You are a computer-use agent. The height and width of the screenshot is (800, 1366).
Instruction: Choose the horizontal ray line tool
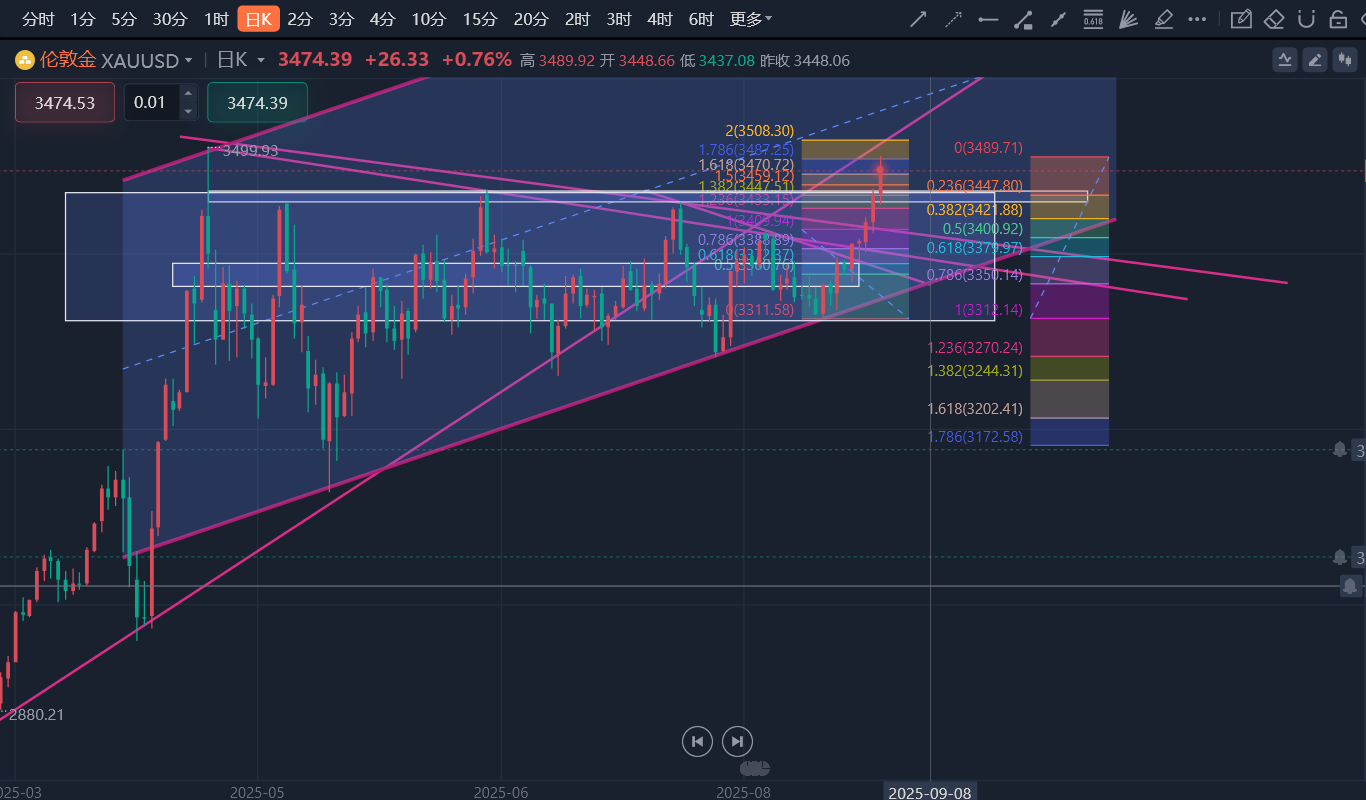(988, 19)
